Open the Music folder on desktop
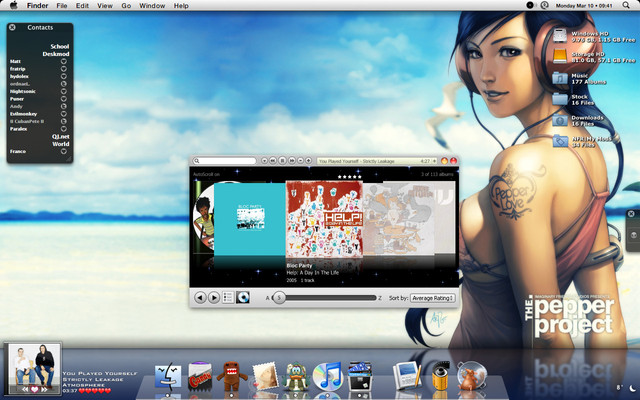This screenshot has width=640, height=400. coord(560,78)
